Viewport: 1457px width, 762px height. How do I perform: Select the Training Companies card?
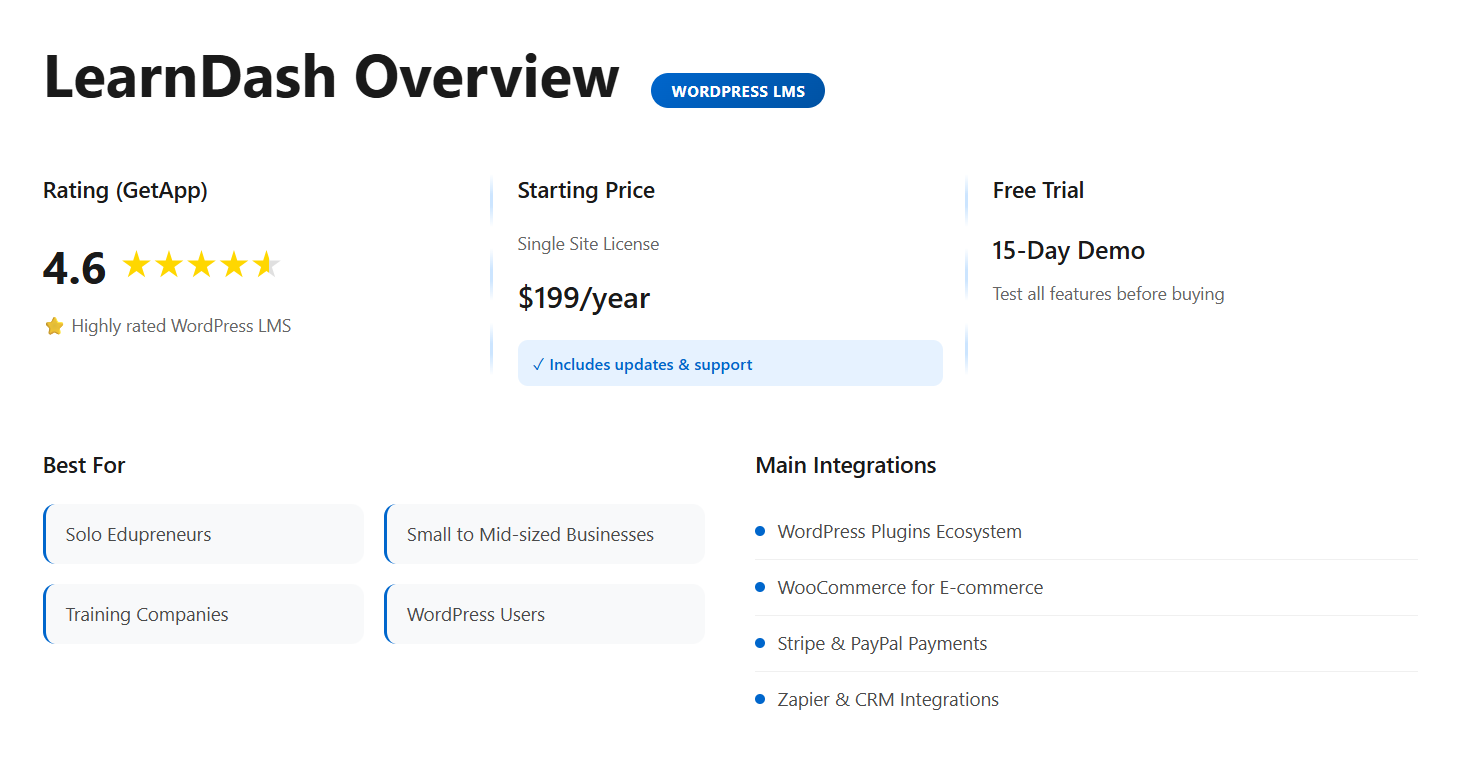point(203,614)
